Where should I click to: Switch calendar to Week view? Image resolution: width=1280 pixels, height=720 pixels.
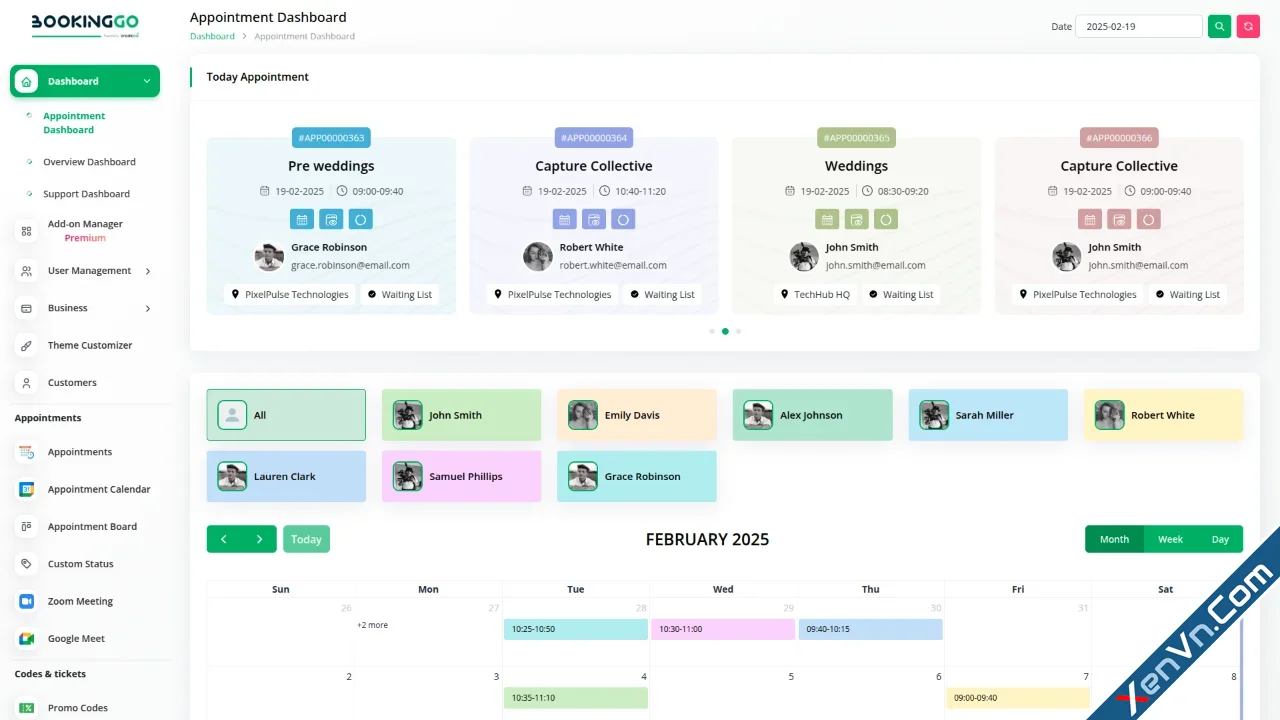click(x=1169, y=539)
